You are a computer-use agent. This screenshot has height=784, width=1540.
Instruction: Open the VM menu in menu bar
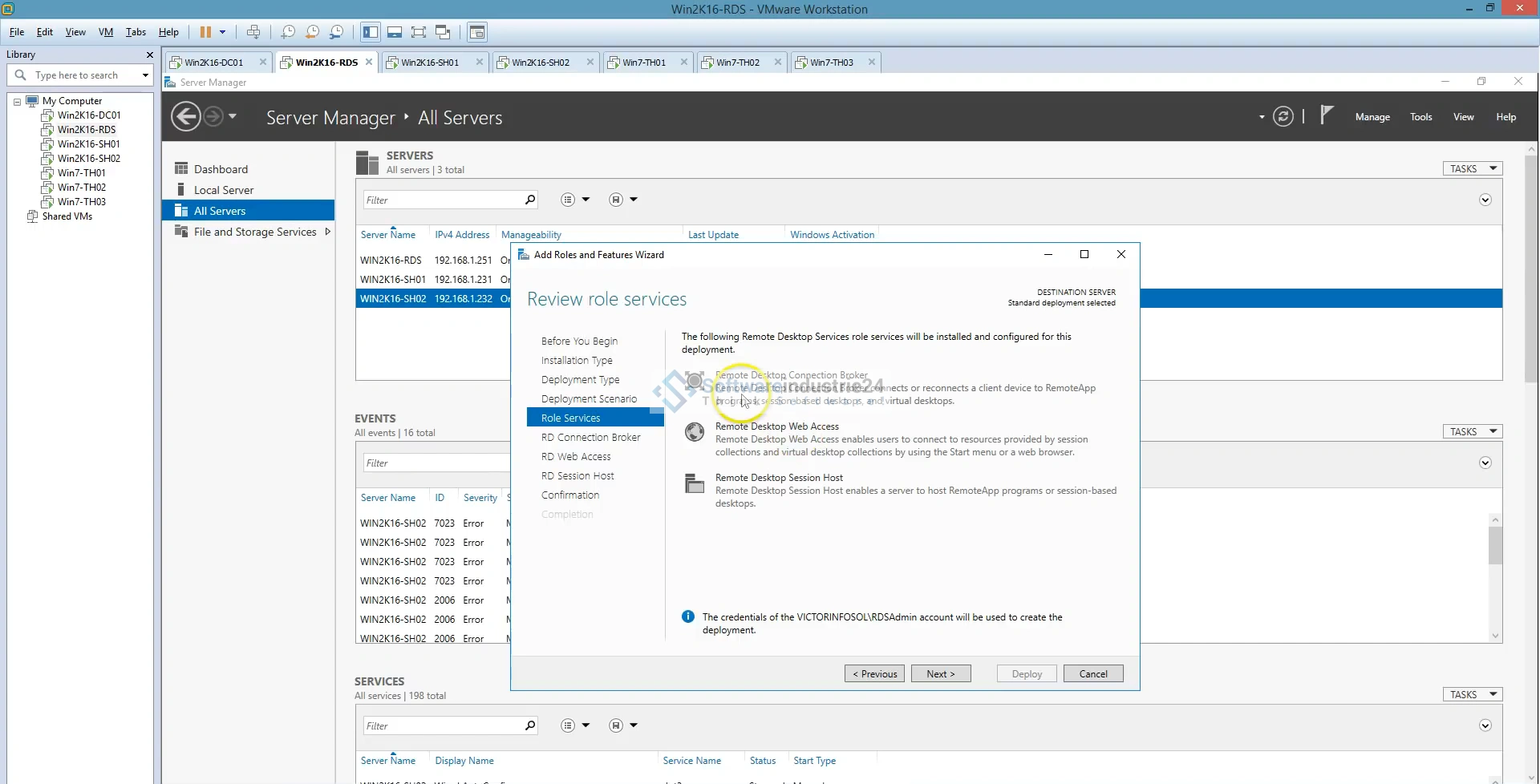105,32
